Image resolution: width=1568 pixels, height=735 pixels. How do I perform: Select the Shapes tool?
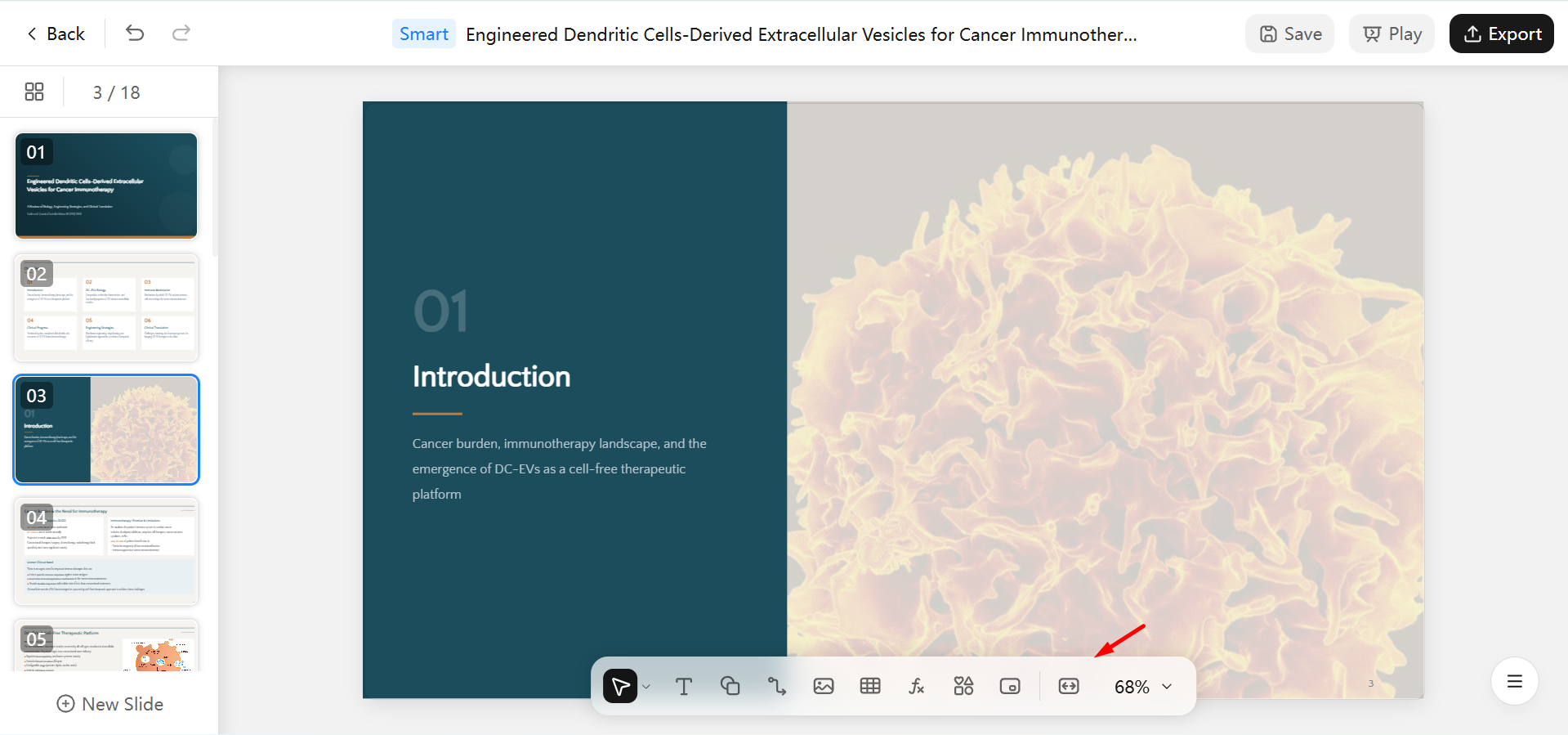[x=730, y=686]
